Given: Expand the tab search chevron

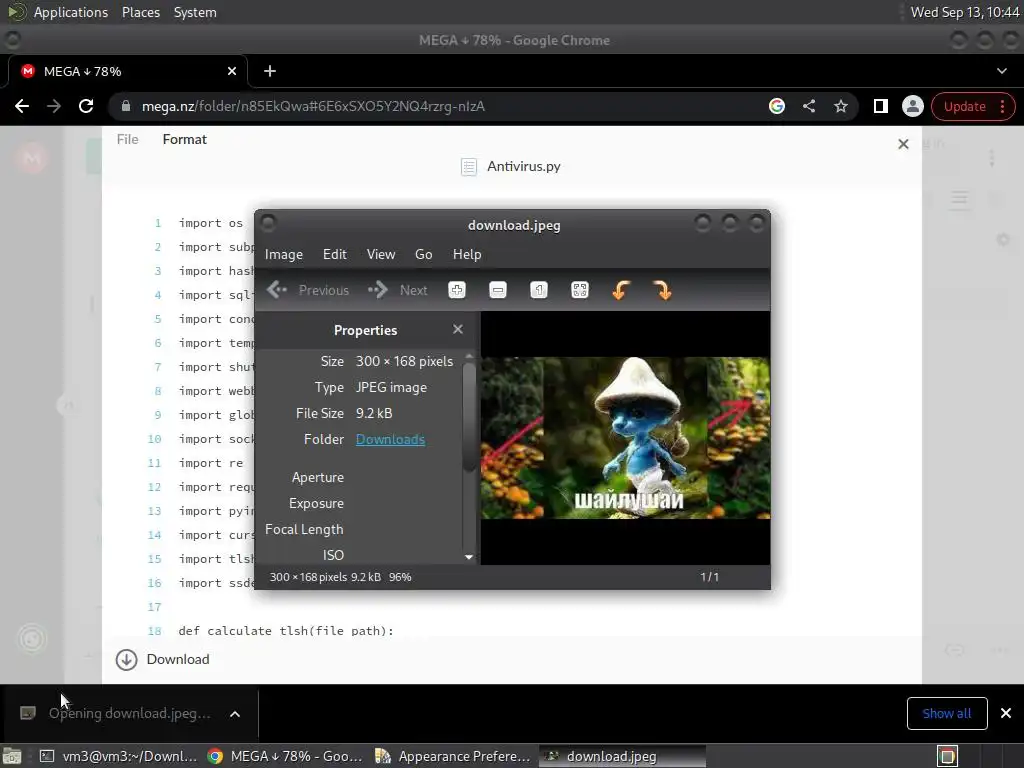Looking at the screenshot, I should [x=1002, y=71].
